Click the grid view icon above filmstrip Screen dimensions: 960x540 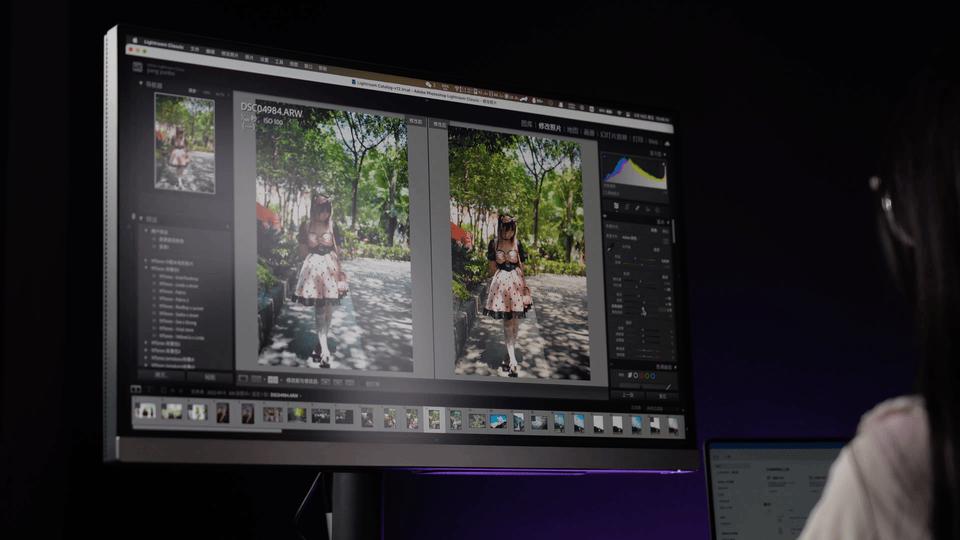[163, 390]
